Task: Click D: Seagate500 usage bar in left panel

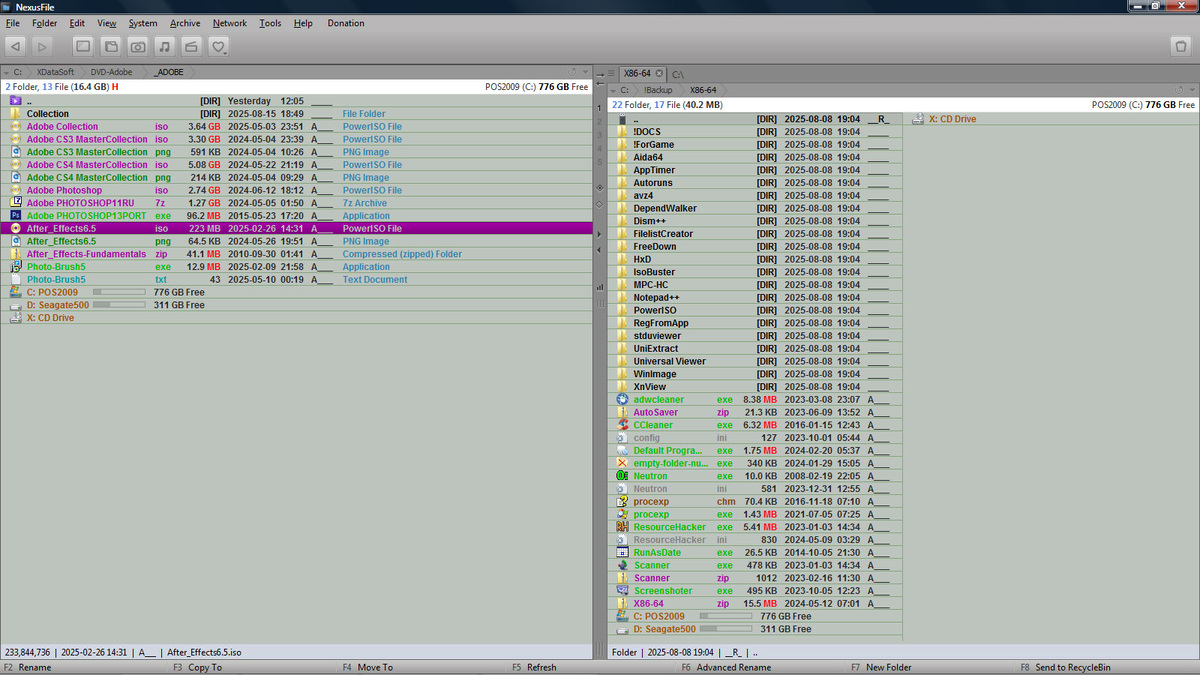Action: [119, 305]
